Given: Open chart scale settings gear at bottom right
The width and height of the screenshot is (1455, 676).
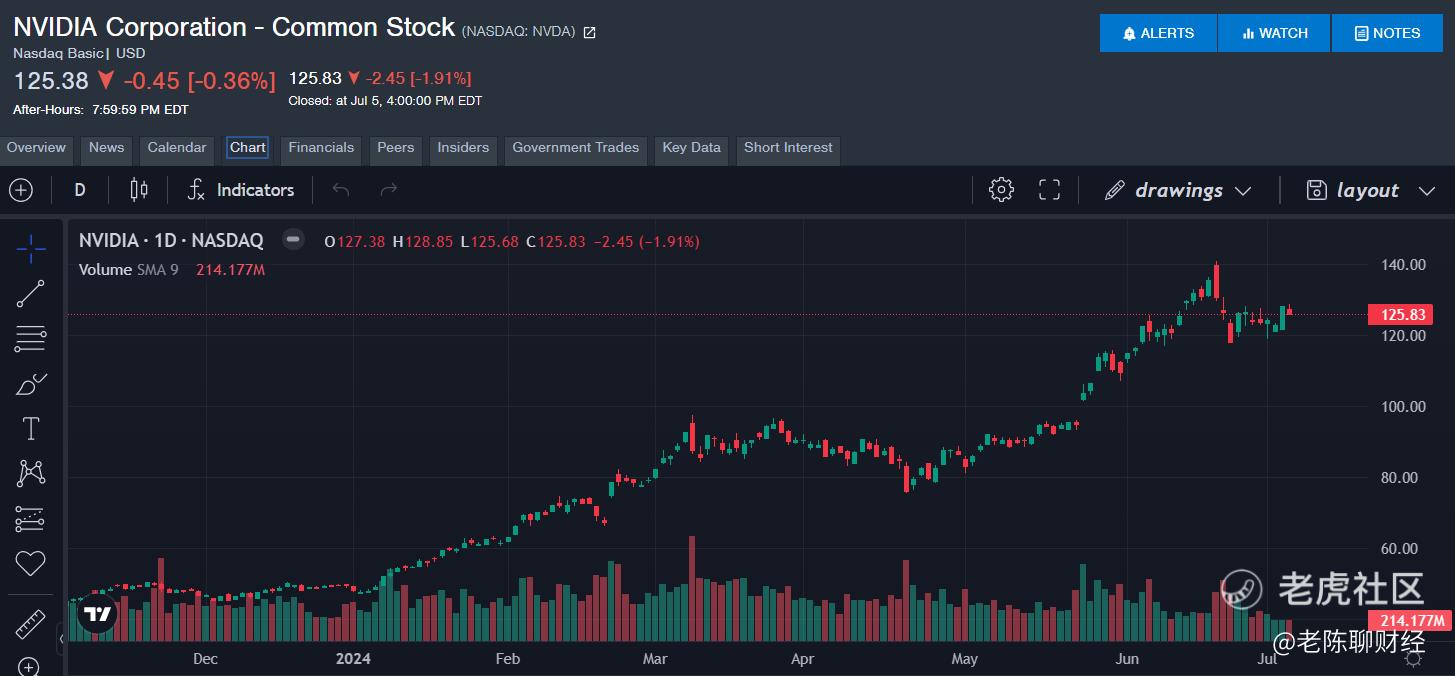Looking at the screenshot, I should point(1413,659).
